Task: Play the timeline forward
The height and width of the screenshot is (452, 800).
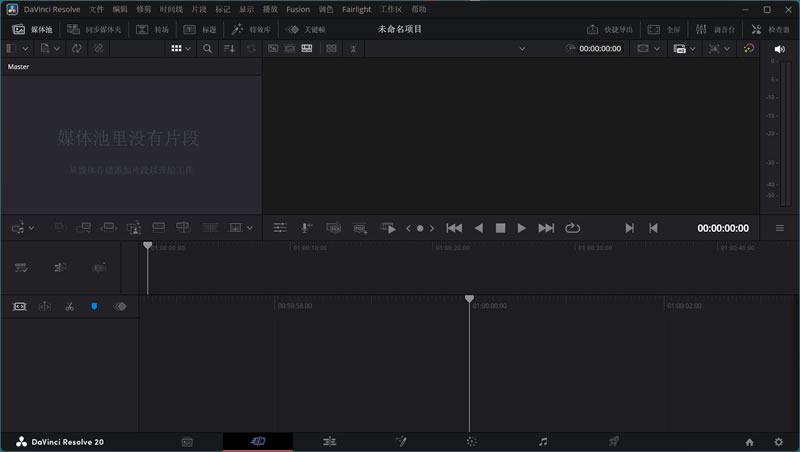Action: tap(521, 228)
